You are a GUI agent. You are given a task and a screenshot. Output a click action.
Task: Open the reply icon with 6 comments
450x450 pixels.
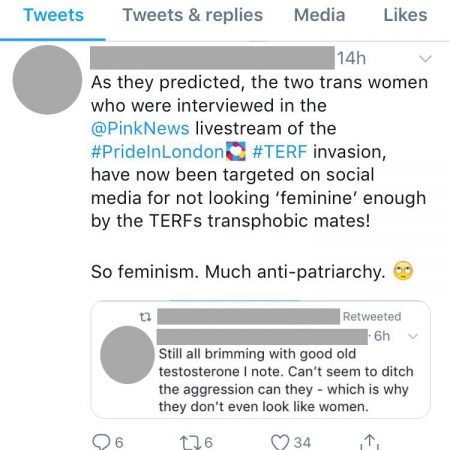pyautogui.click(x=101, y=442)
